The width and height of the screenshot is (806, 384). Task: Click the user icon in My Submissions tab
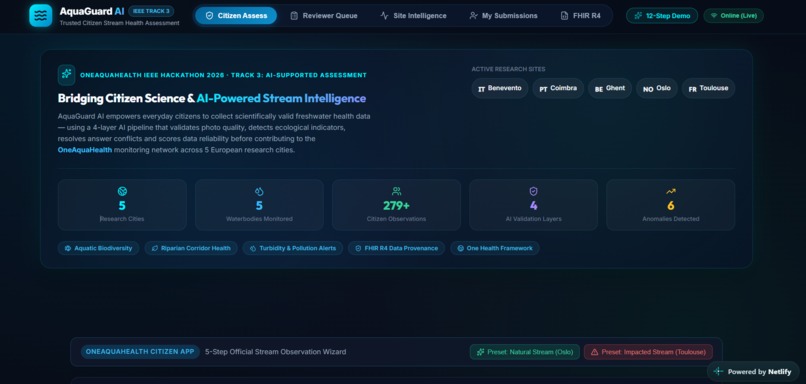[x=473, y=15]
